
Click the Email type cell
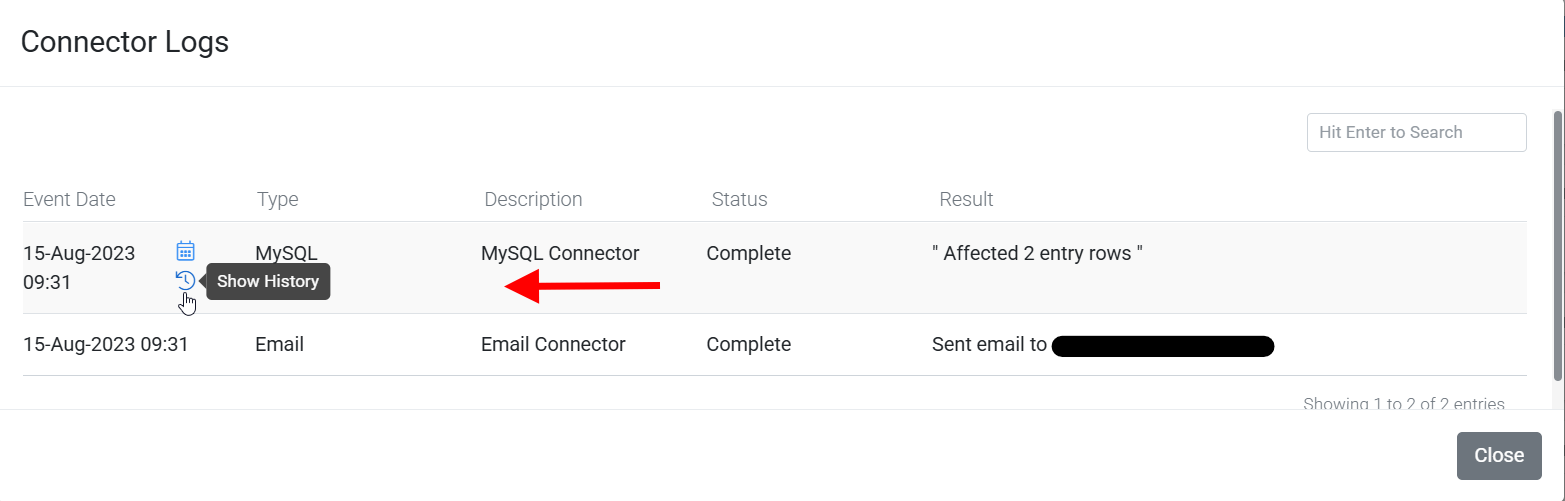[279, 344]
